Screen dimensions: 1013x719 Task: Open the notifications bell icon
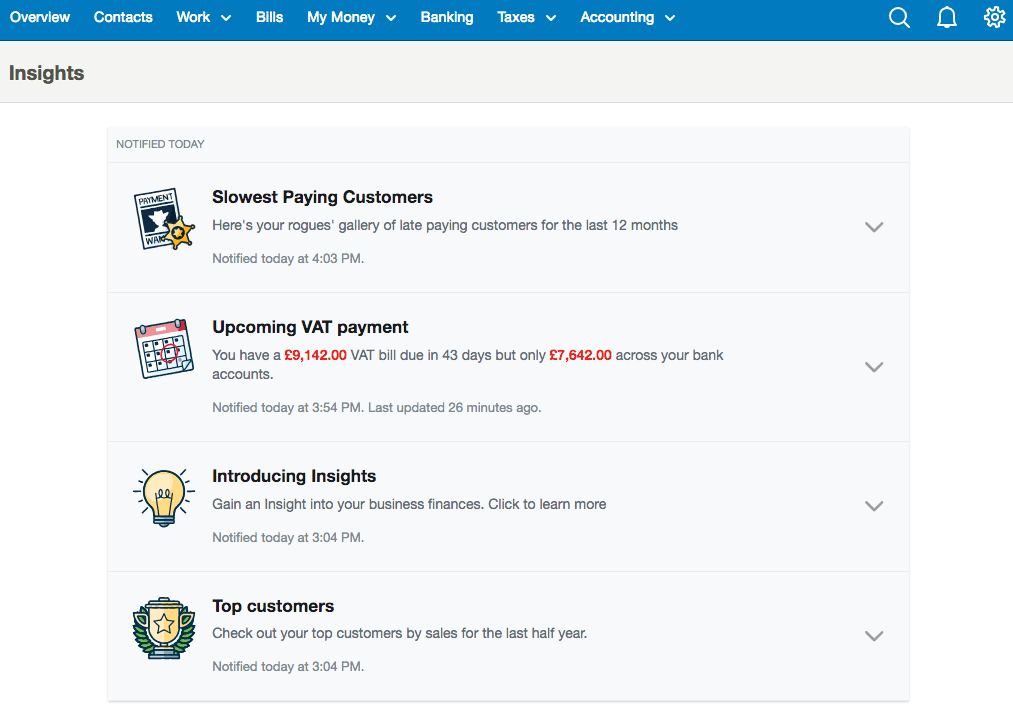coord(946,17)
